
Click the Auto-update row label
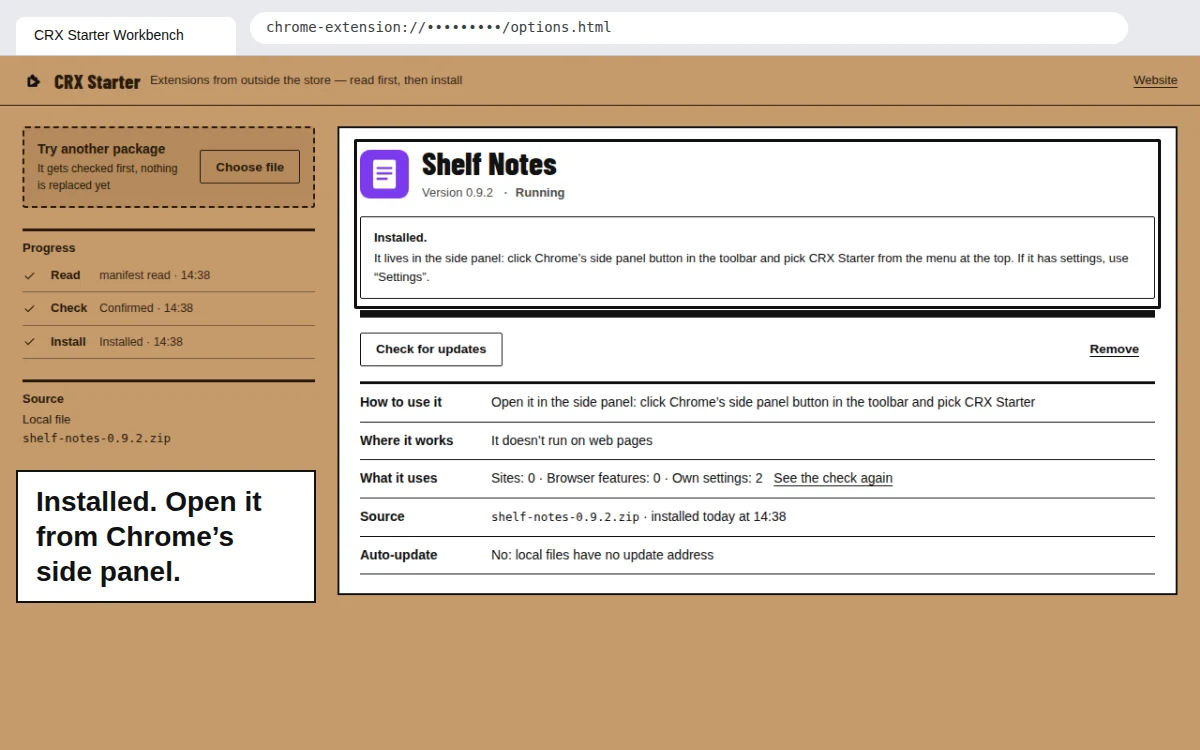(x=399, y=555)
